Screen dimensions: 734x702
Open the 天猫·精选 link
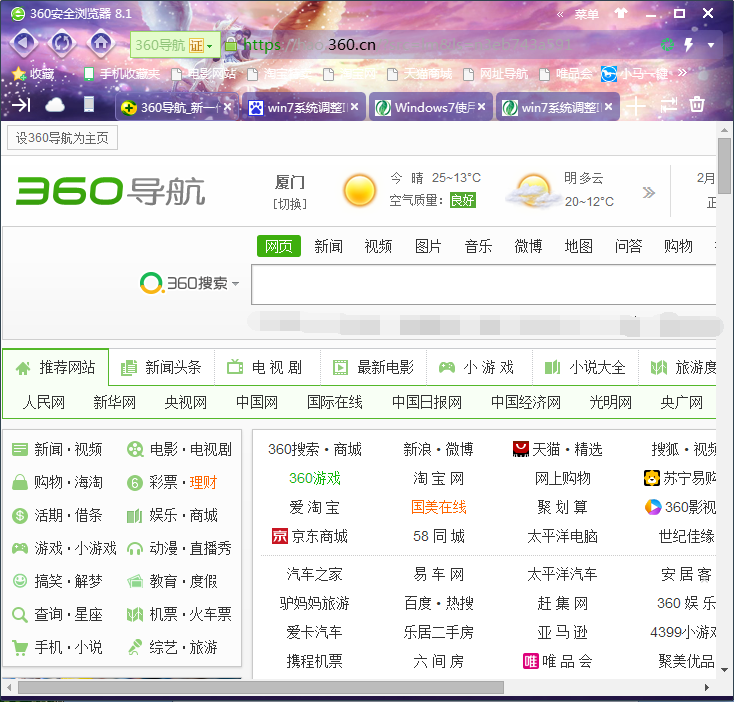click(558, 449)
